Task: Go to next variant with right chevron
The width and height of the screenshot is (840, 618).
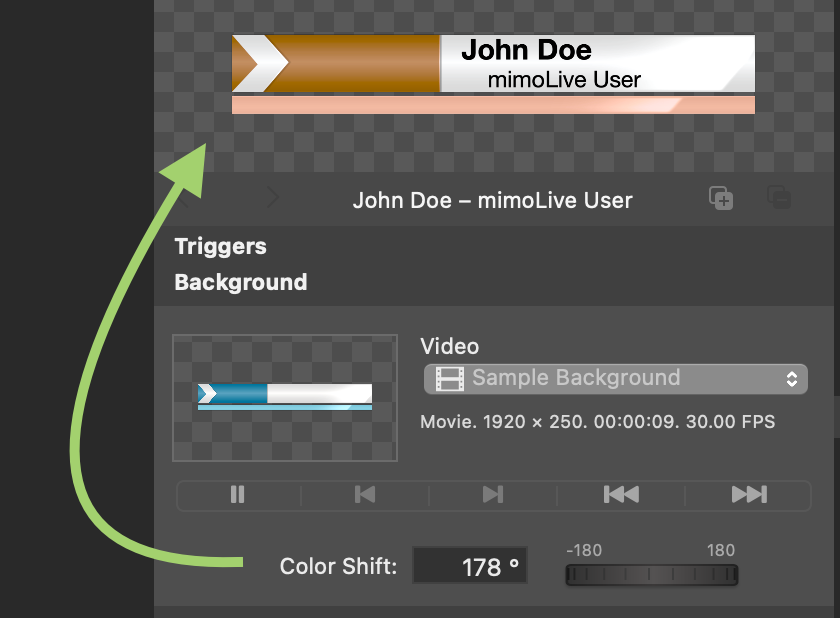Action: (x=273, y=198)
